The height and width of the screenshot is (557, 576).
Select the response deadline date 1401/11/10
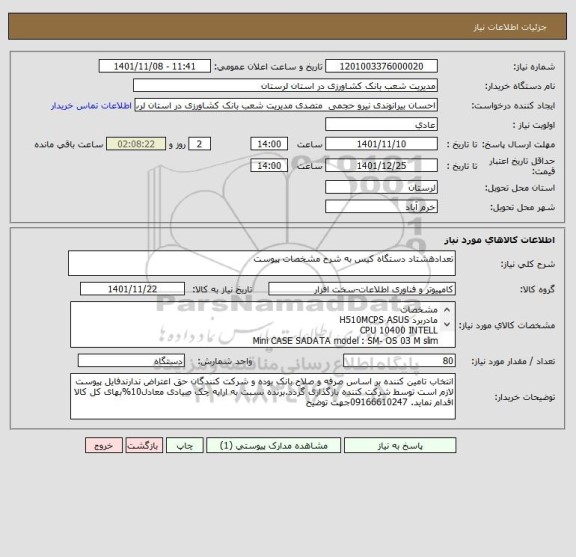tap(381, 144)
